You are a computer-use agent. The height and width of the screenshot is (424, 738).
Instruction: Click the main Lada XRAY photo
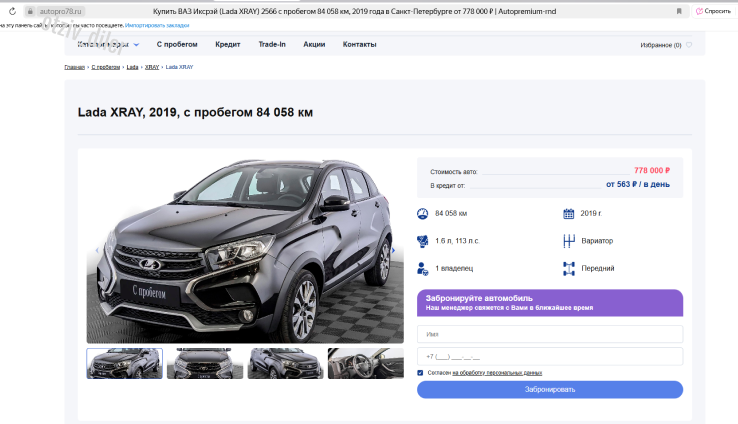coord(245,250)
